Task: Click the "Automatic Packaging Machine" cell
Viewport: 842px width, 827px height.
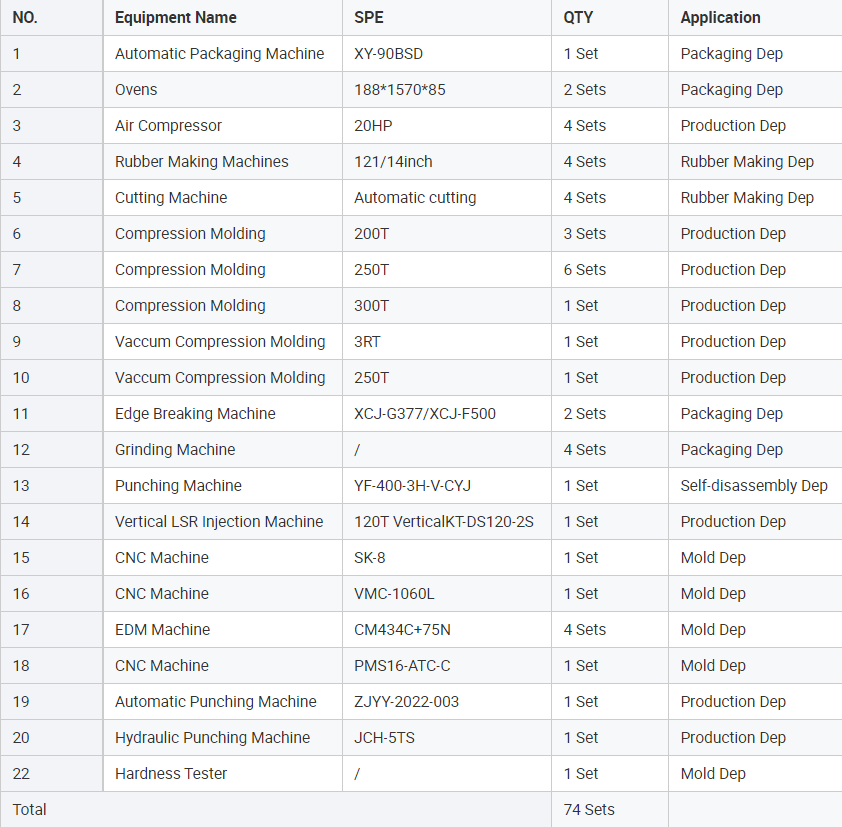Action: click(x=219, y=54)
